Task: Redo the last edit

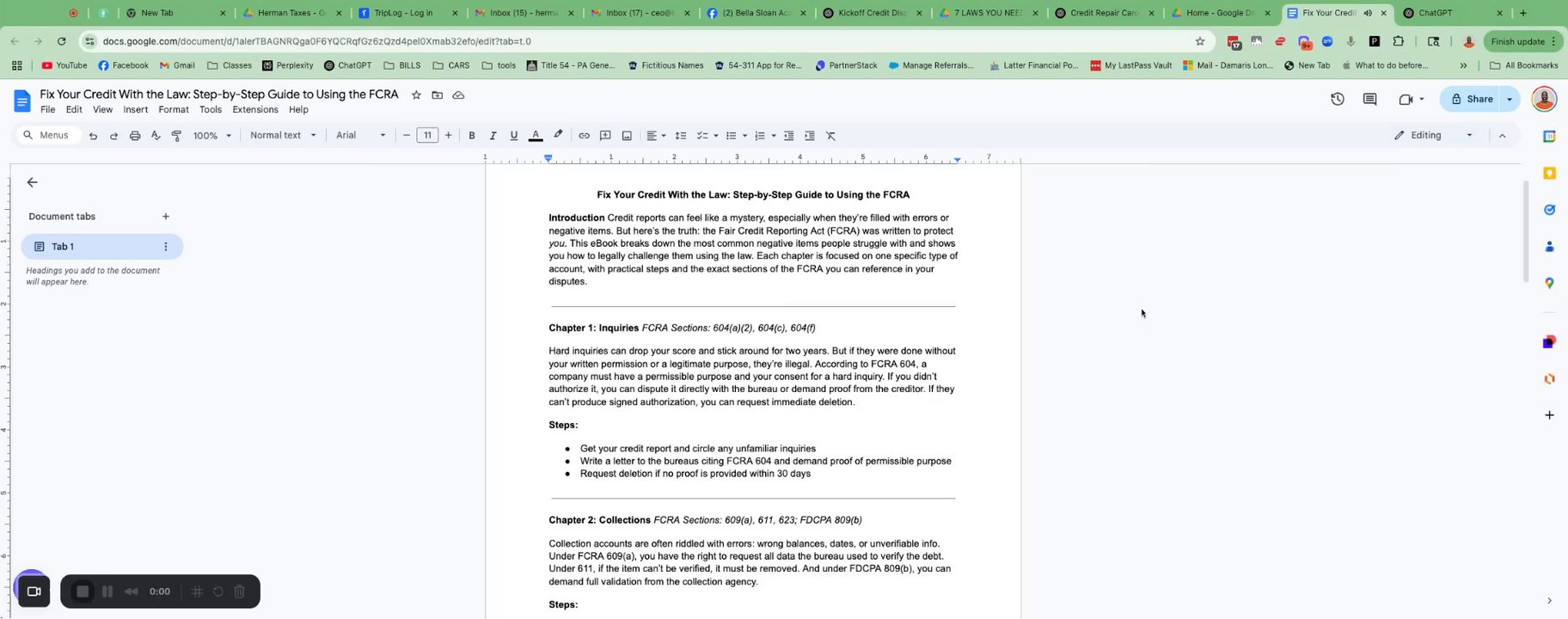Action: 113,136
